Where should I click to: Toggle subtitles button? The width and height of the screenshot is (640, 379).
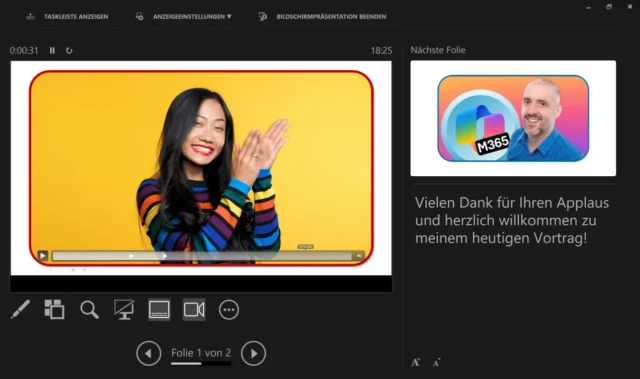coord(159,310)
